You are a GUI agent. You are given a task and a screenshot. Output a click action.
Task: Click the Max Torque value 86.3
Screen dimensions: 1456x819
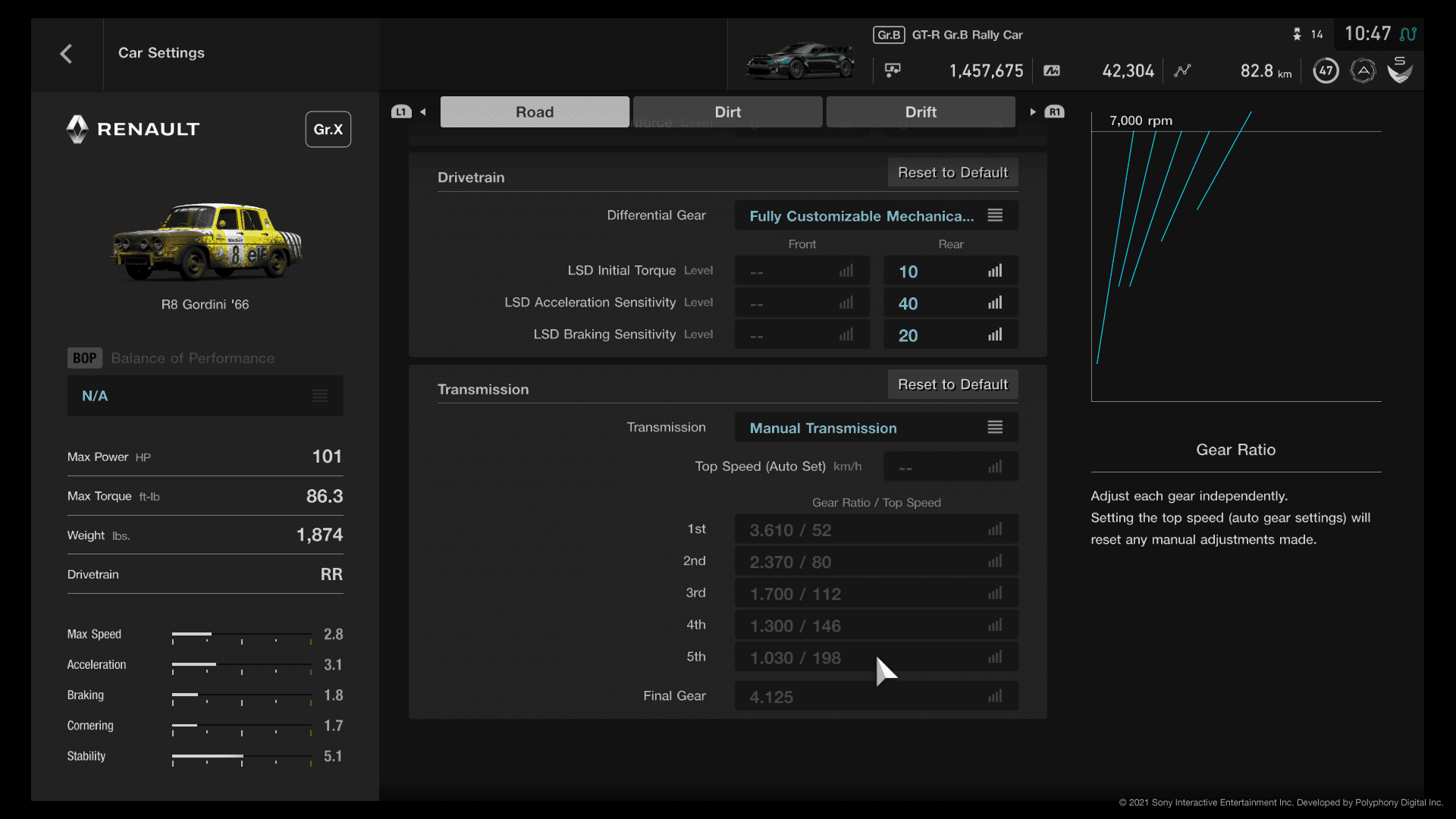(325, 496)
